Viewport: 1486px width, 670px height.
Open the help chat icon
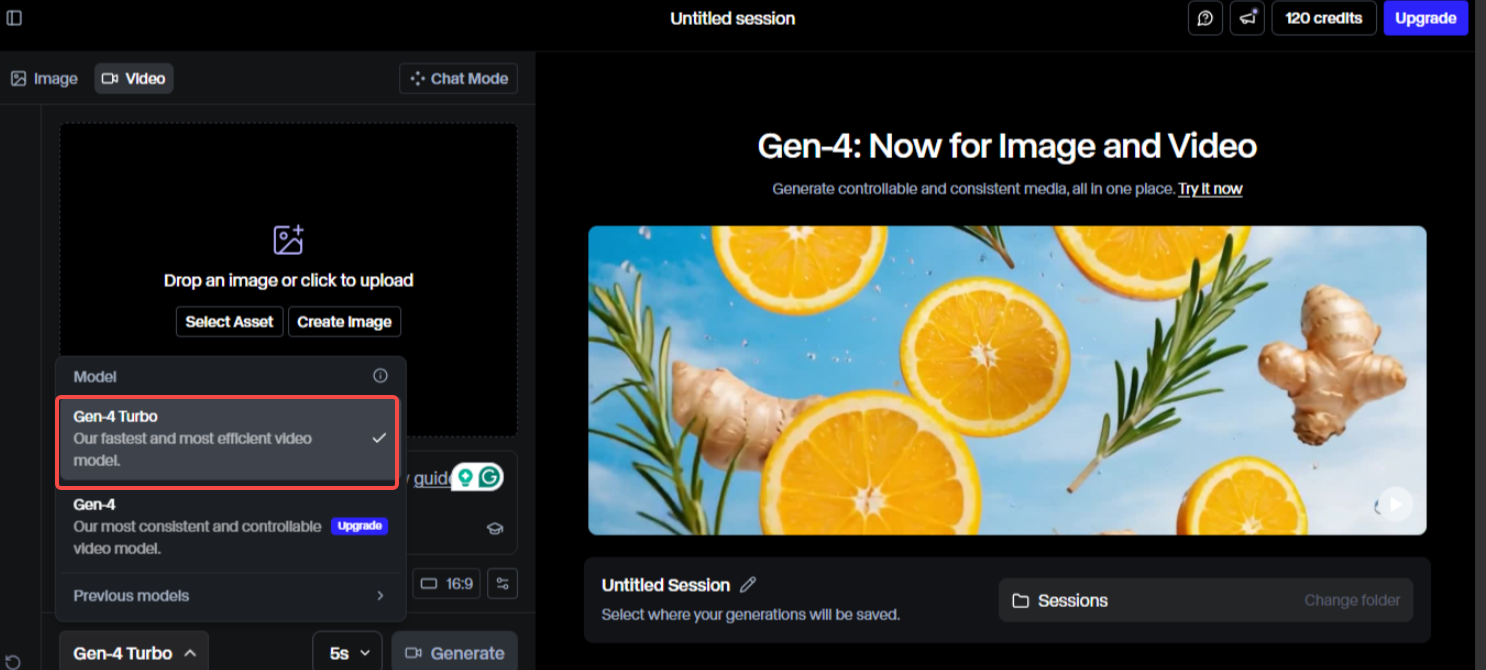[1205, 18]
